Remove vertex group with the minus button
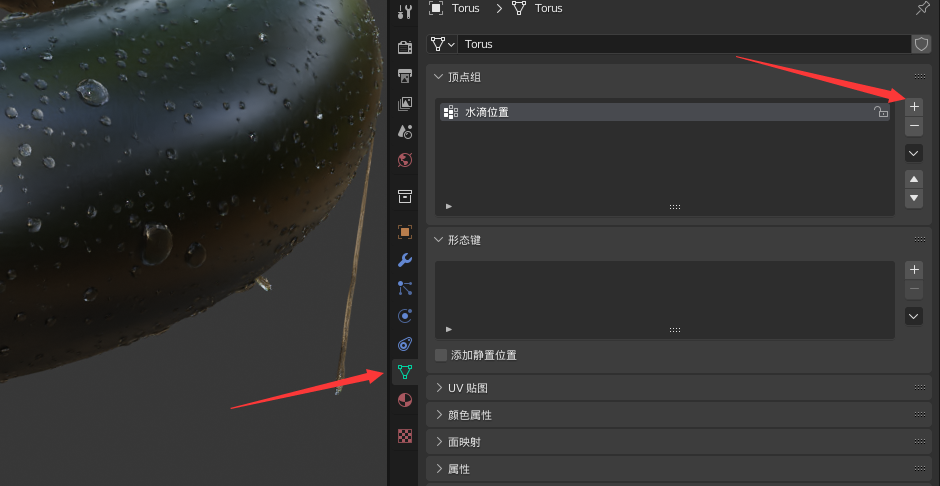 (x=913, y=127)
